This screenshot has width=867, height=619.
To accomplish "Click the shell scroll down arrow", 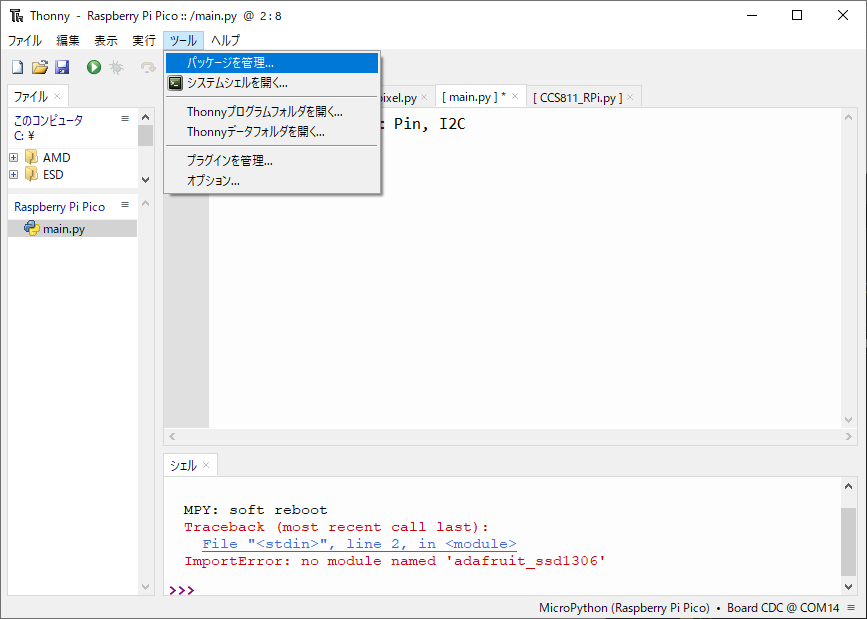I will click(849, 586).
